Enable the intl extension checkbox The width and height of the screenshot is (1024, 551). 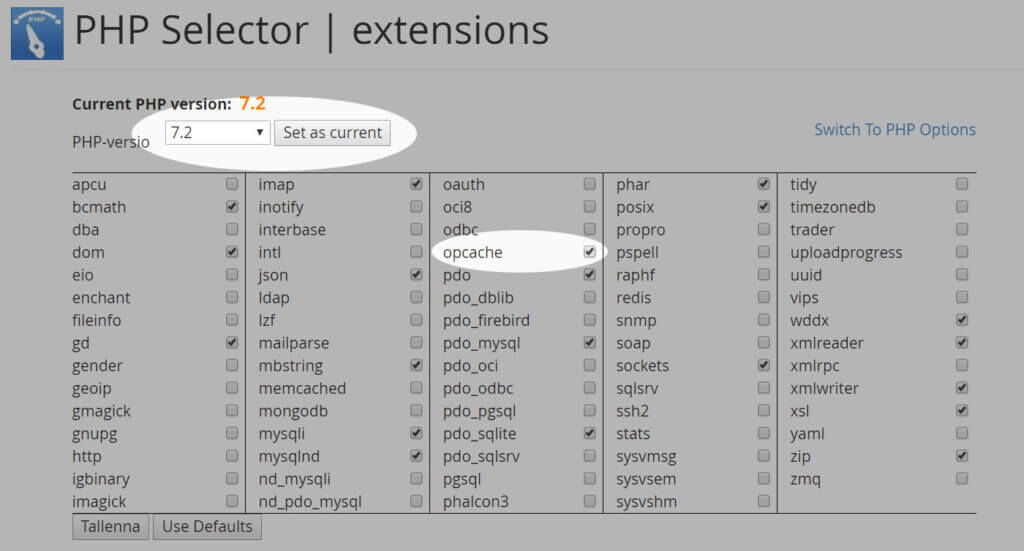click(416, 252)
